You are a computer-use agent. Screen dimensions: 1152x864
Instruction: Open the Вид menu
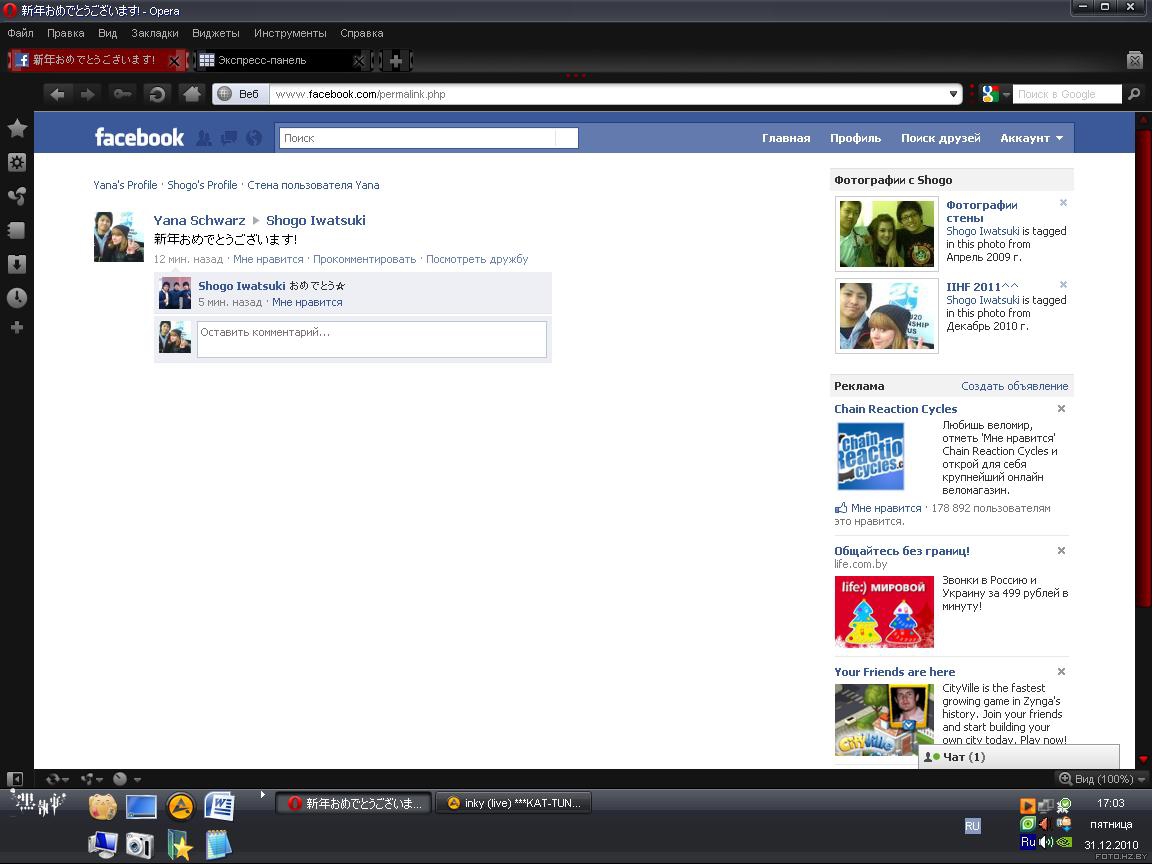coord(107,33)
